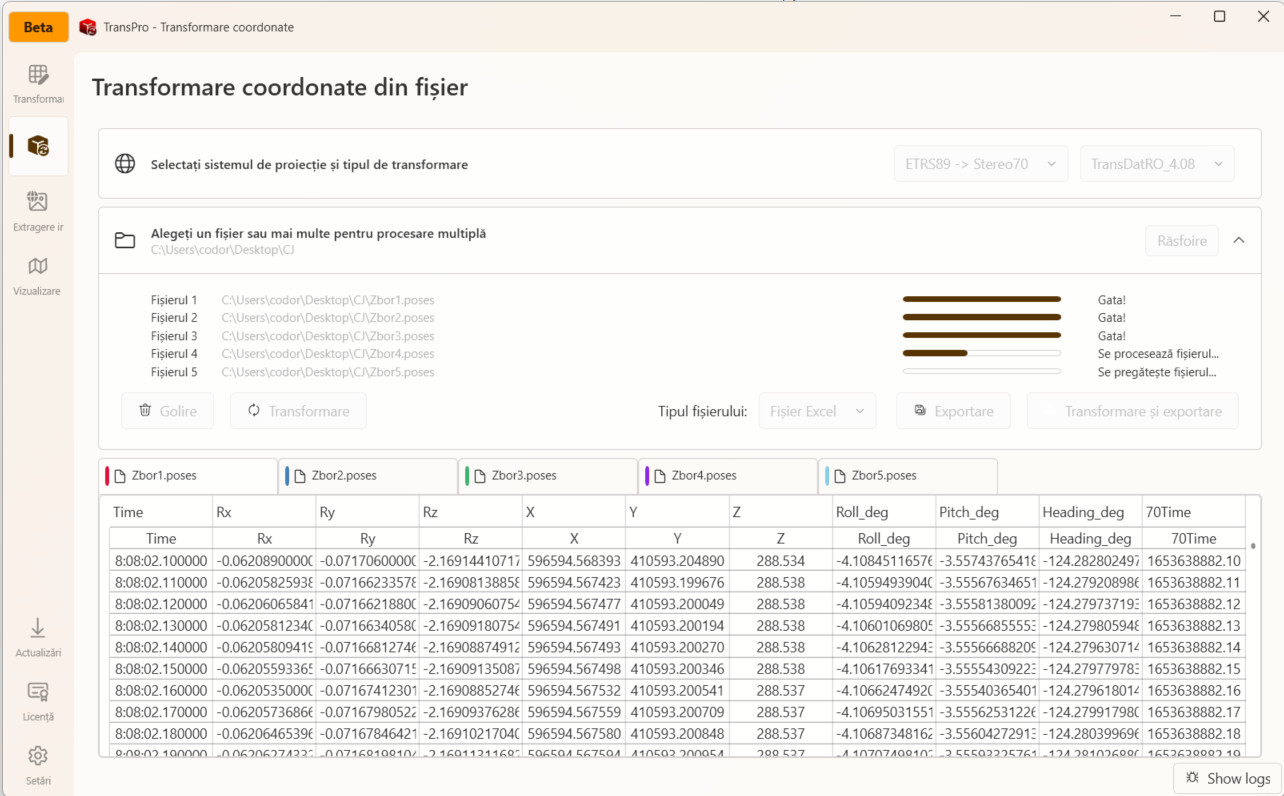Select the Zbor5.poses tab
1284x796 pixels.
pos(907,475)
